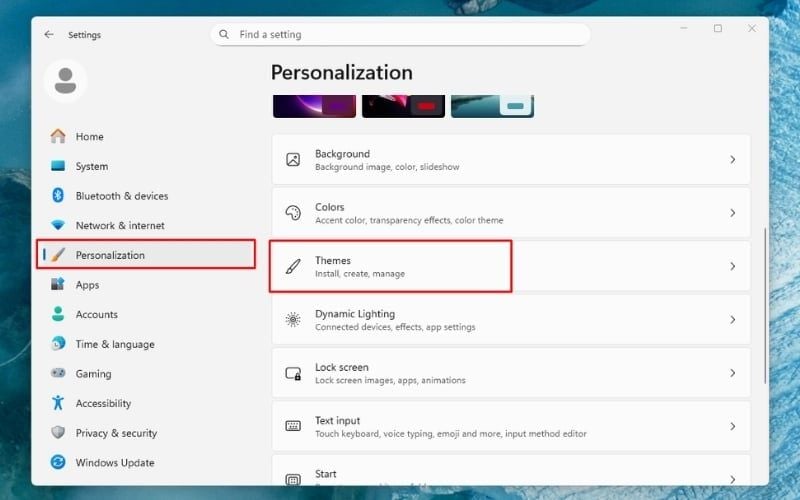Click the System monitor icon

coord(58,166)
